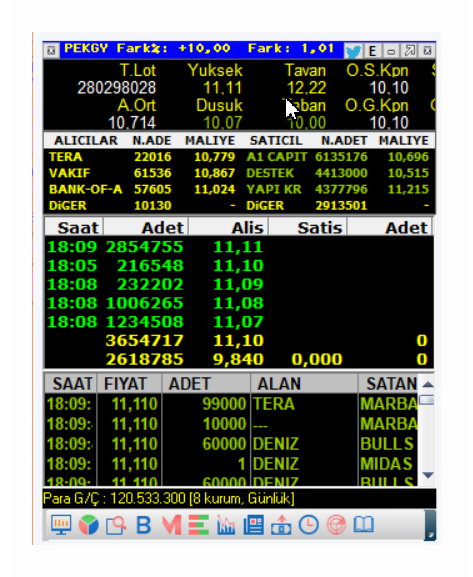Click the E button in title bar
473x577 pixels.
pos(373,51)
